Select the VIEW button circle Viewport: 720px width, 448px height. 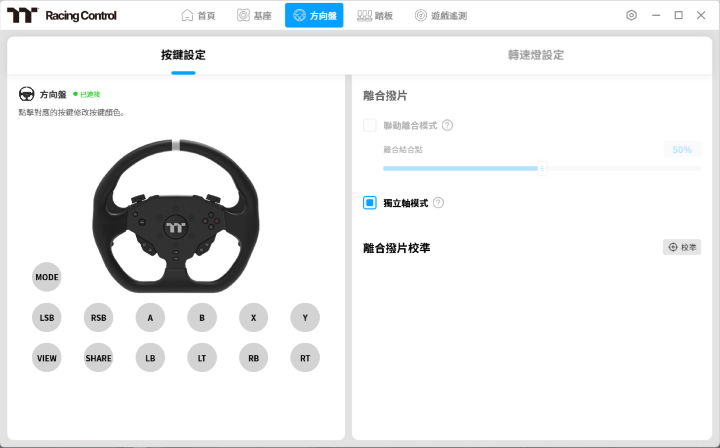coord(46,357)
